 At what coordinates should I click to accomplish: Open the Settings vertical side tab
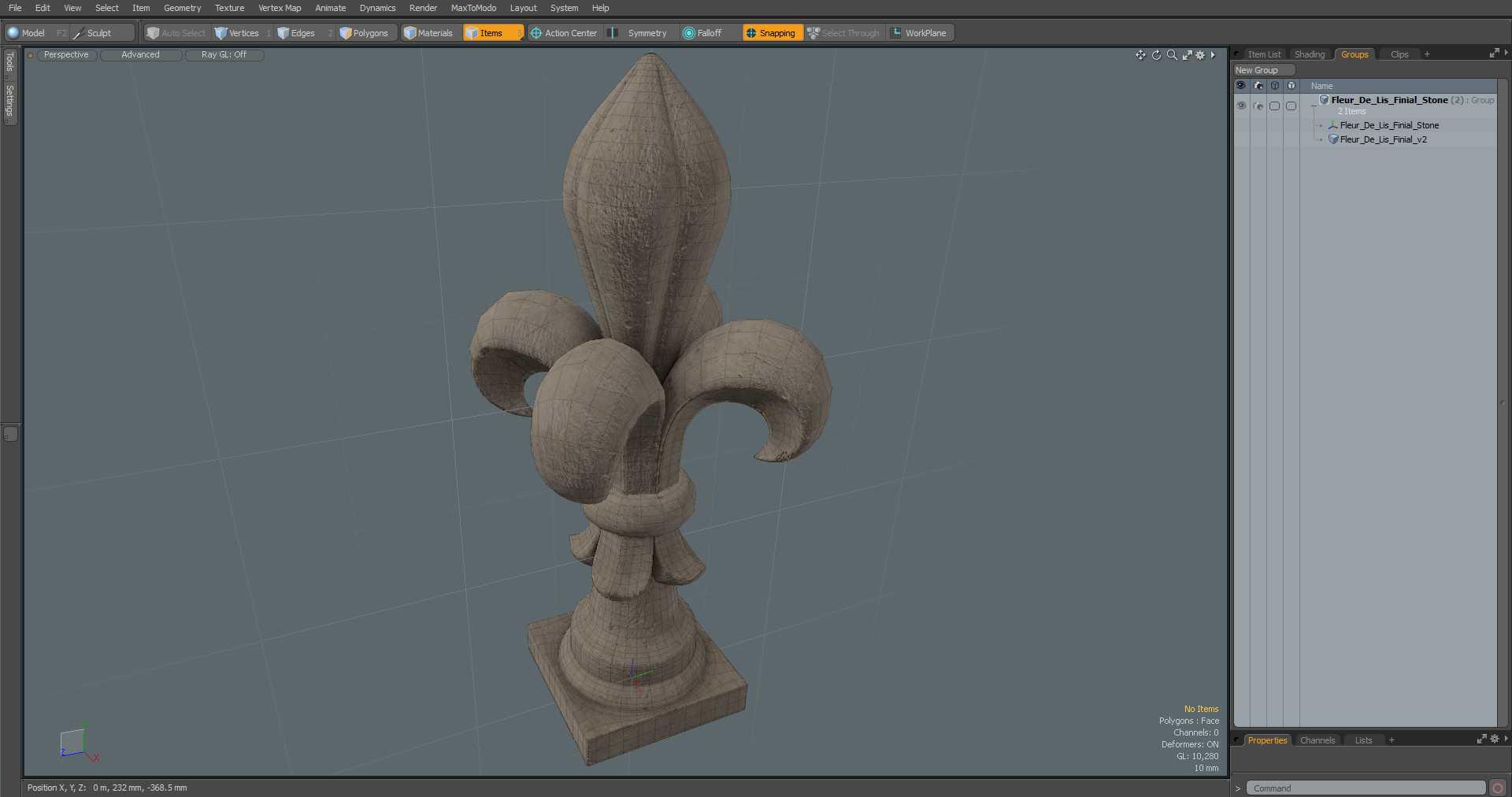9,102
